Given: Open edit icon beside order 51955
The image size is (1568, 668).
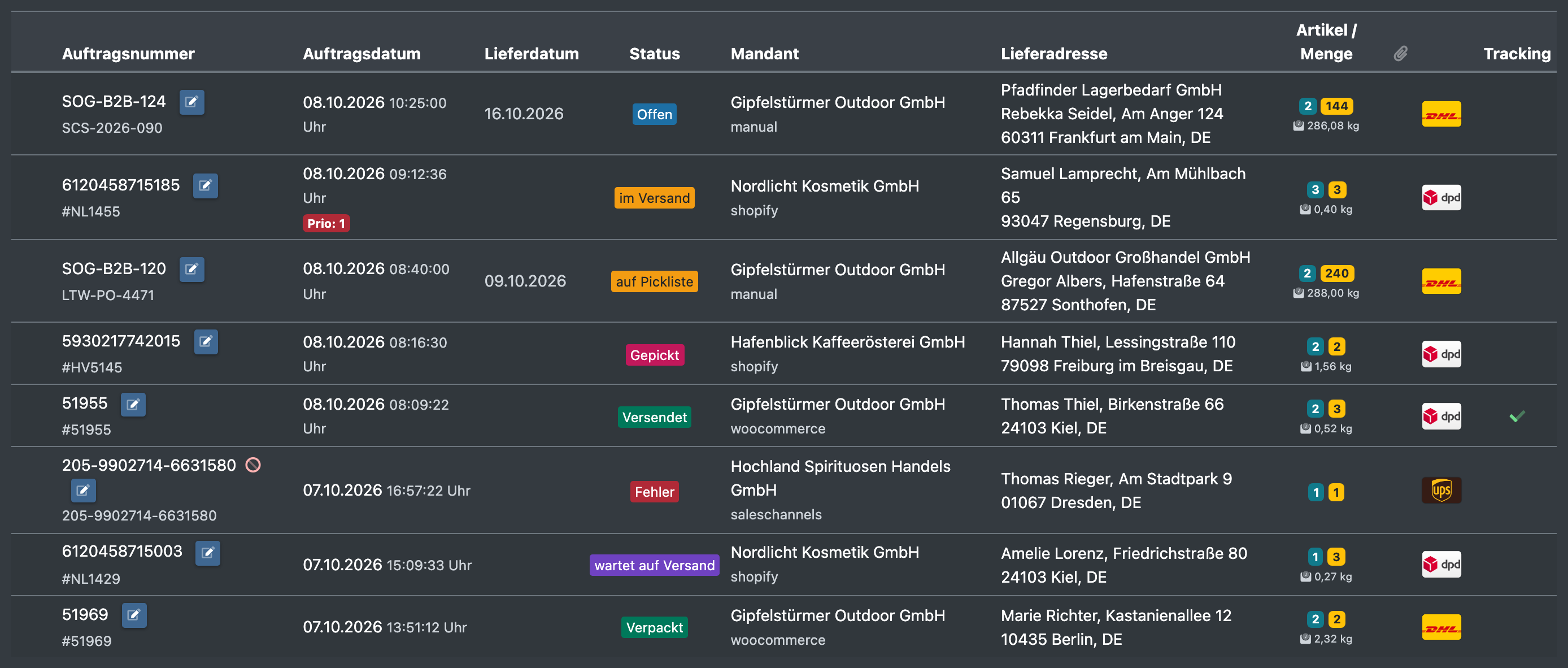Looking at the screenshot, I should [x=133, y=404].
